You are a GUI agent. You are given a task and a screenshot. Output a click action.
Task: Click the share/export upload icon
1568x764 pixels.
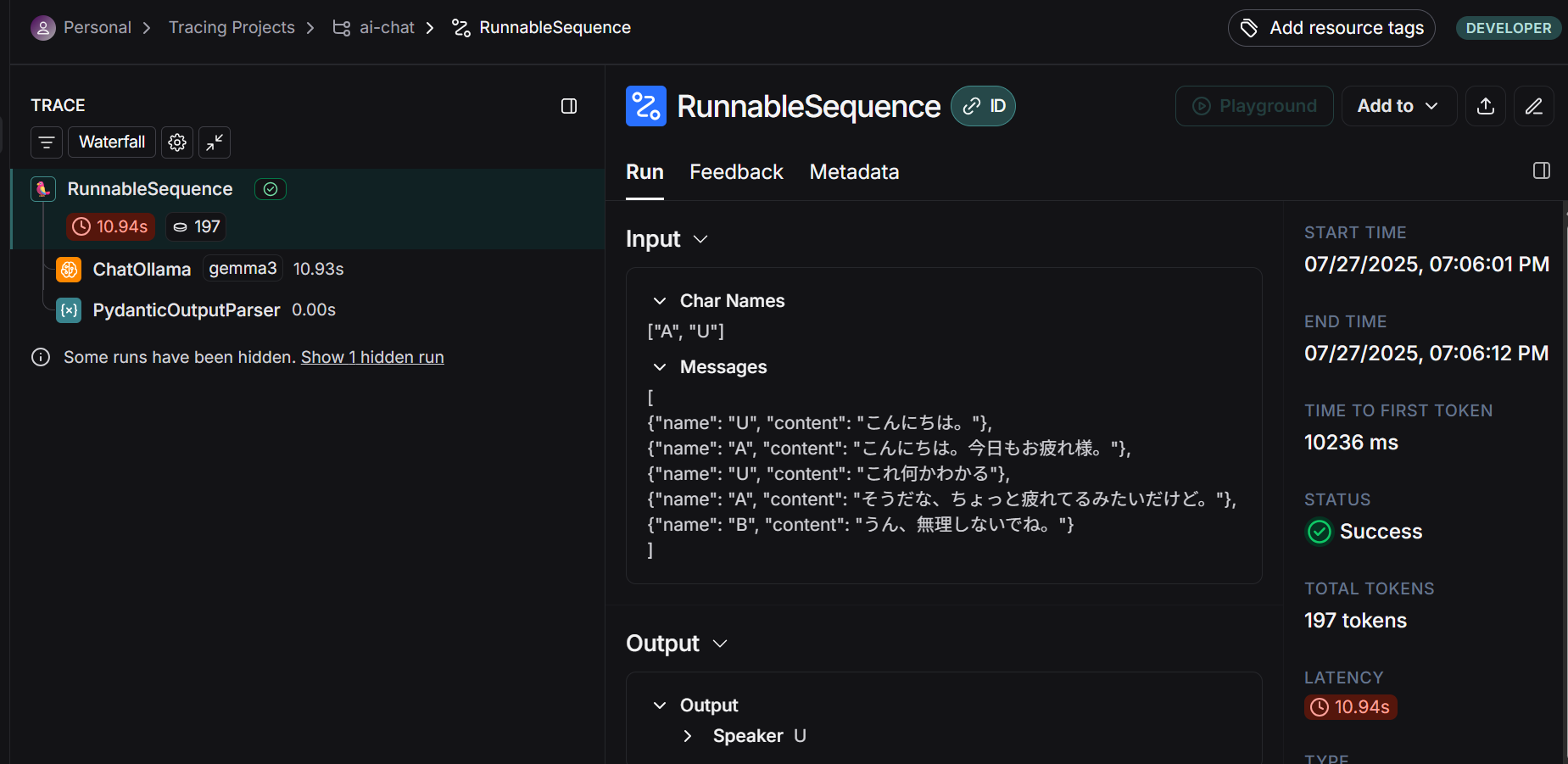(1486, 106)
